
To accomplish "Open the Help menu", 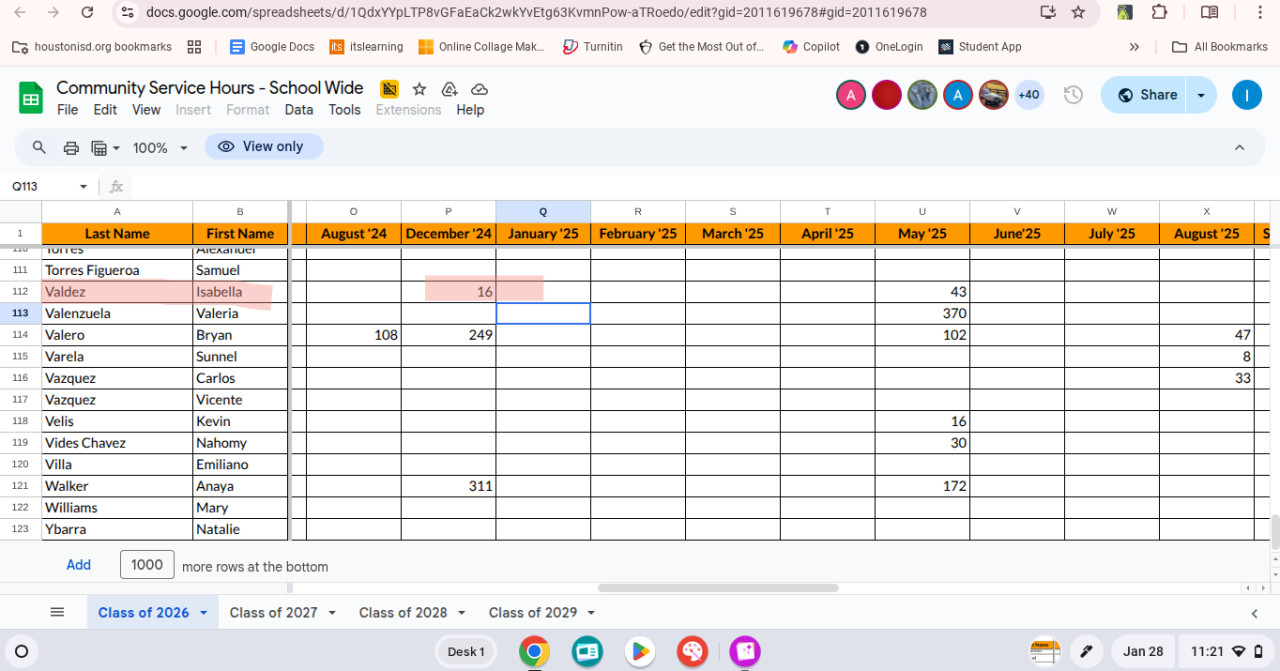I will (470, 110).
